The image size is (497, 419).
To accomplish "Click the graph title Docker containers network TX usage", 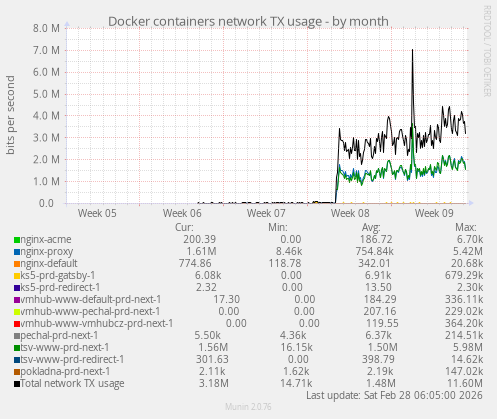I will click(248, 22).
